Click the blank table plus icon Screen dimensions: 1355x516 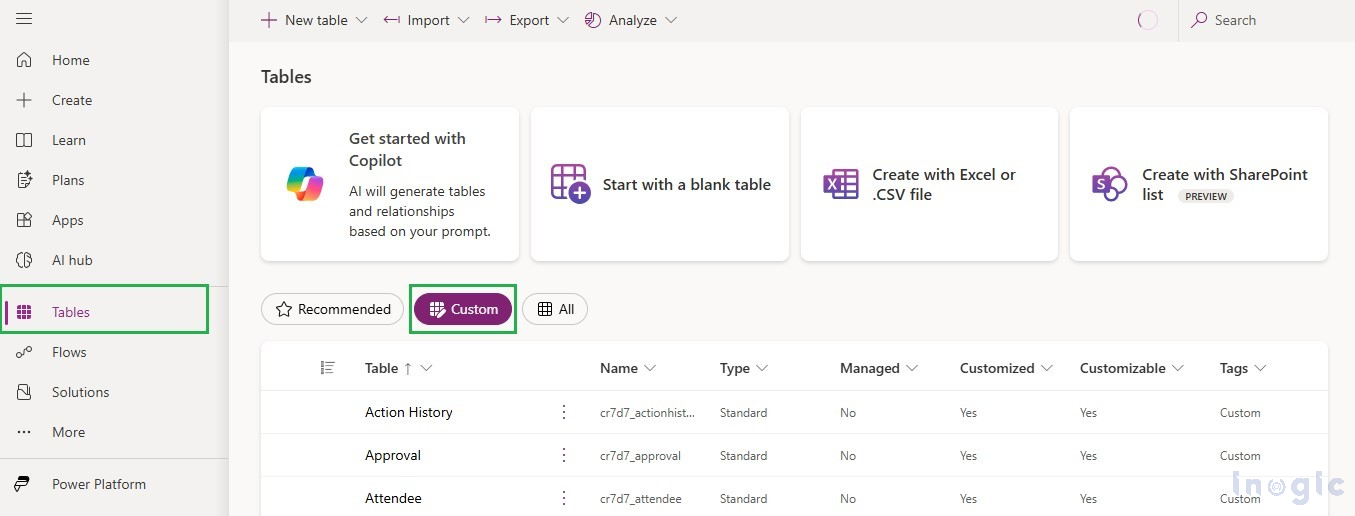coord(571,184)
